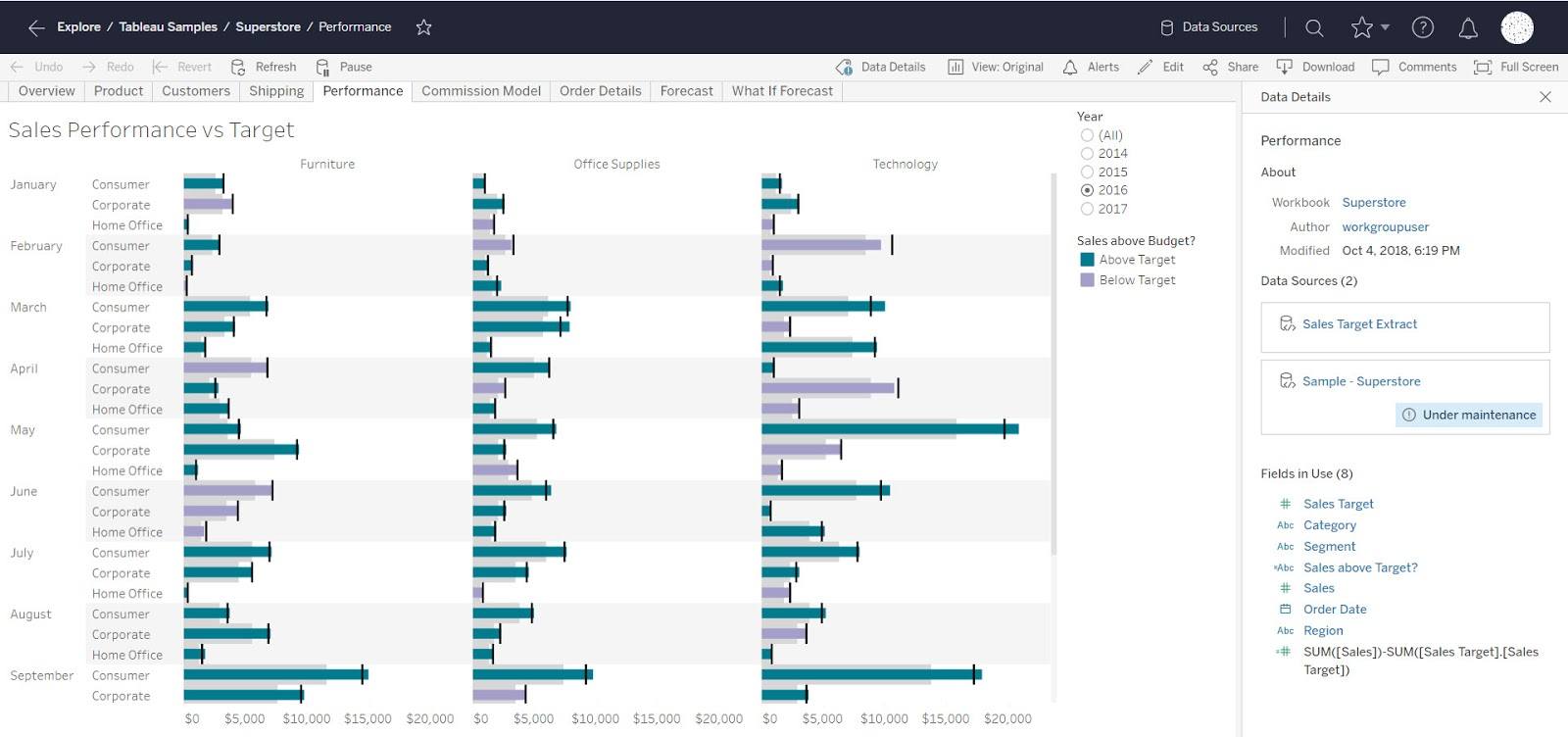Select the SUM([Sales]) calculated field
1568x737 pixels.
pos(1420,661)
